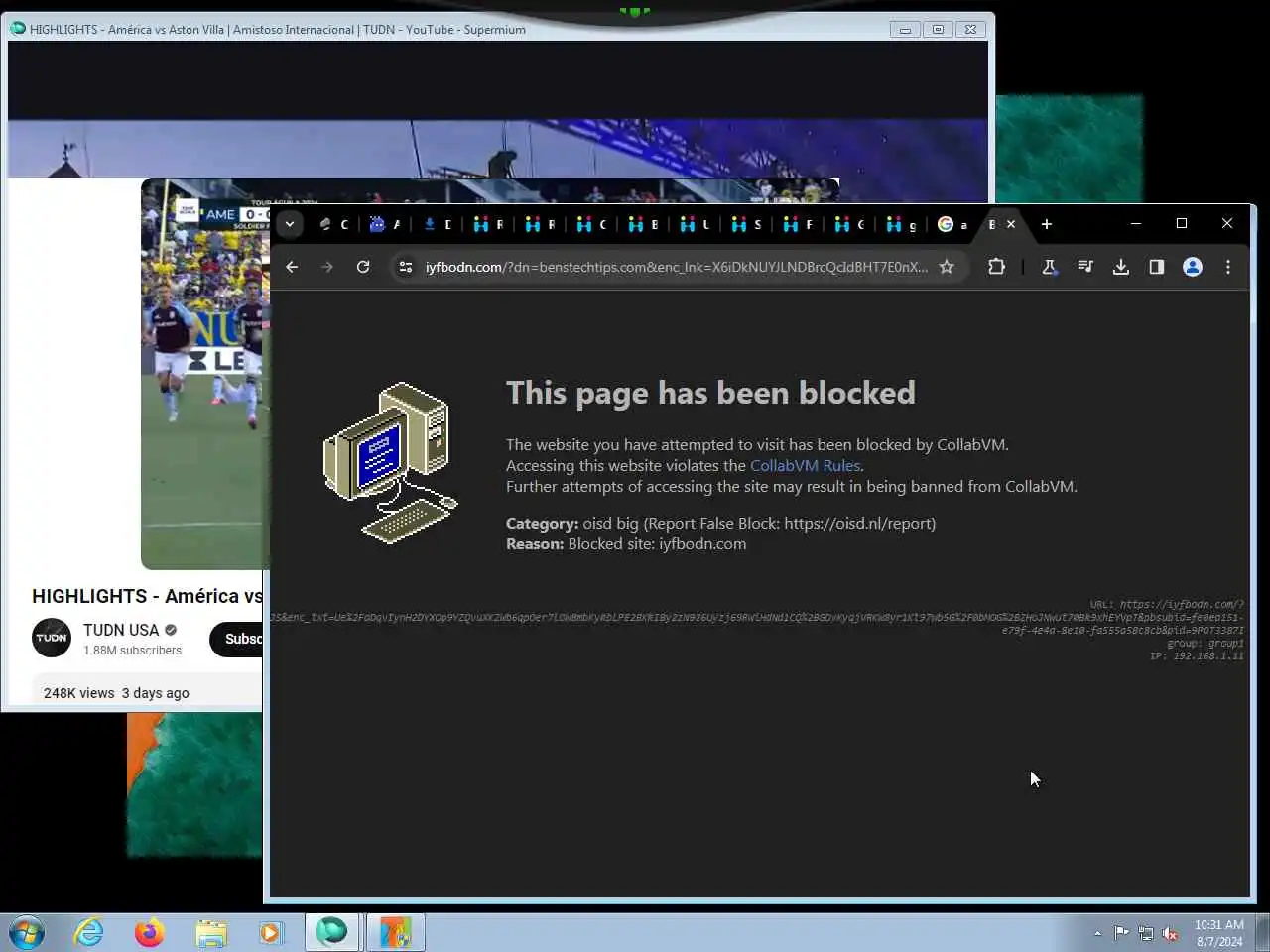Viewport: 1270px width, 952px height.
Task: Open the muted volume icon in tray
Action: coord(1170,933)
